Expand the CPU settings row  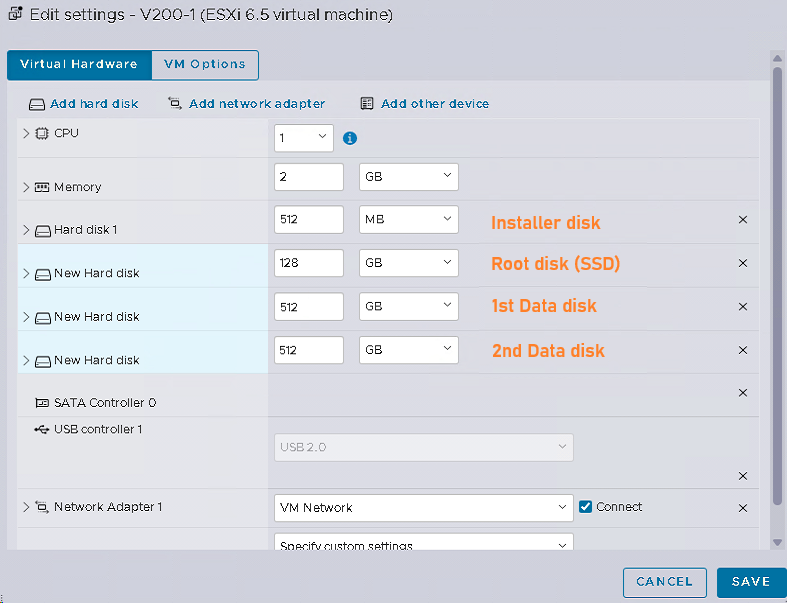[26, 133]
